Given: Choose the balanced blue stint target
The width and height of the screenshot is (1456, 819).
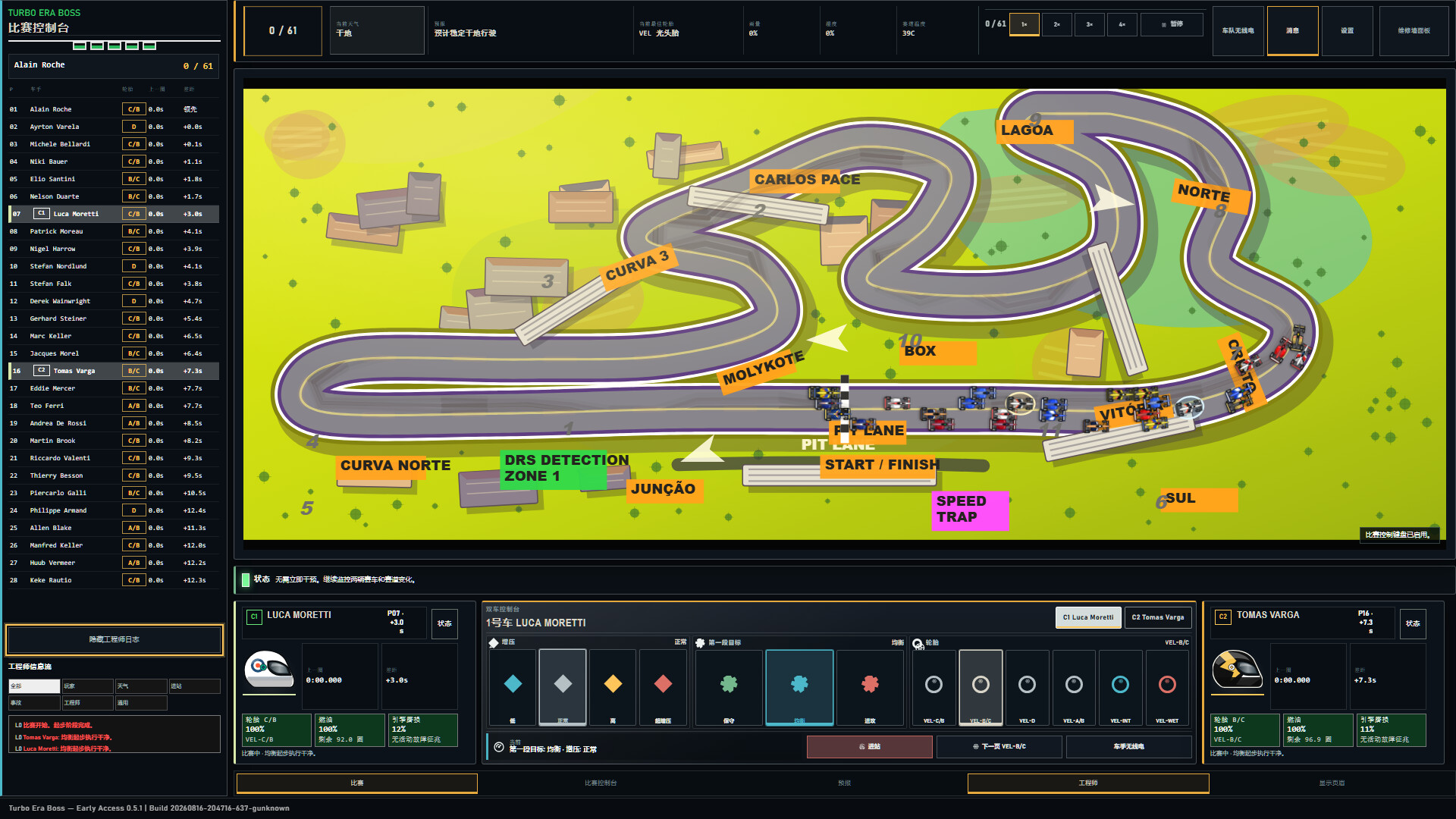Looking at the screenshot, I should [799, 687].
